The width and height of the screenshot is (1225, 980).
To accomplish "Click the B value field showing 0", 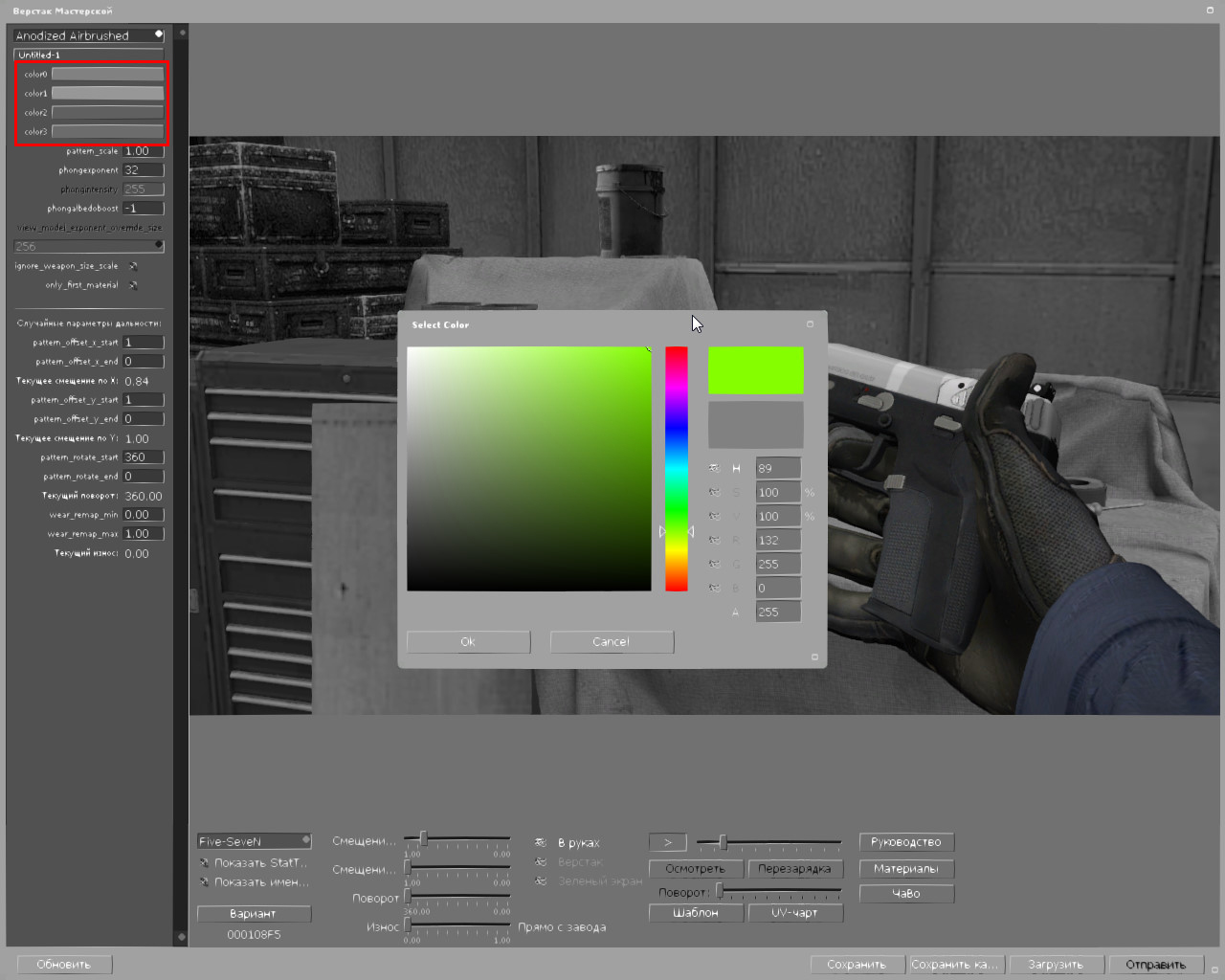I will [x=778, y=588].
